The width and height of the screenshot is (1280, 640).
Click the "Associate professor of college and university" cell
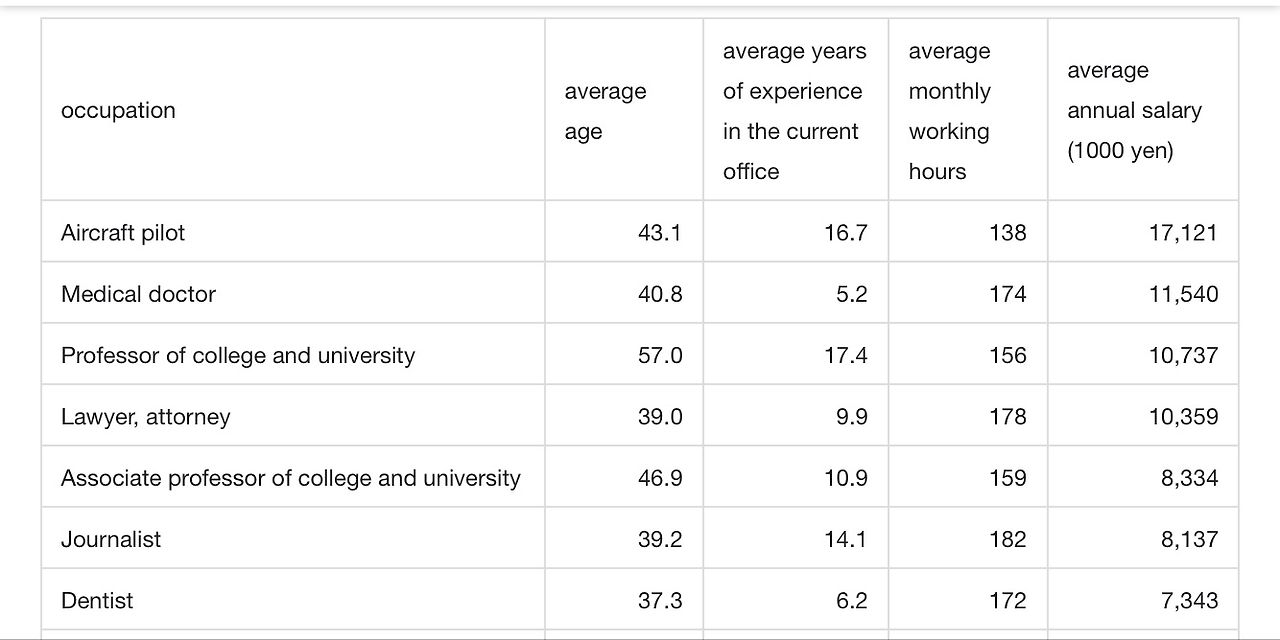tap(291, 478)
